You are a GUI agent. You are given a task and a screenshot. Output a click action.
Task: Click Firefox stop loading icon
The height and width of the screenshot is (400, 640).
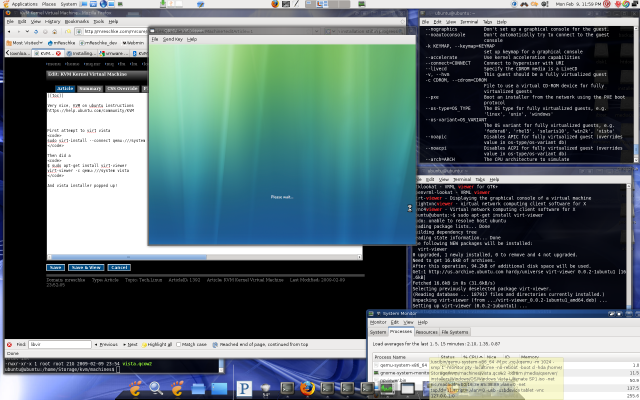pyautogui.click(x=45, y=31)
